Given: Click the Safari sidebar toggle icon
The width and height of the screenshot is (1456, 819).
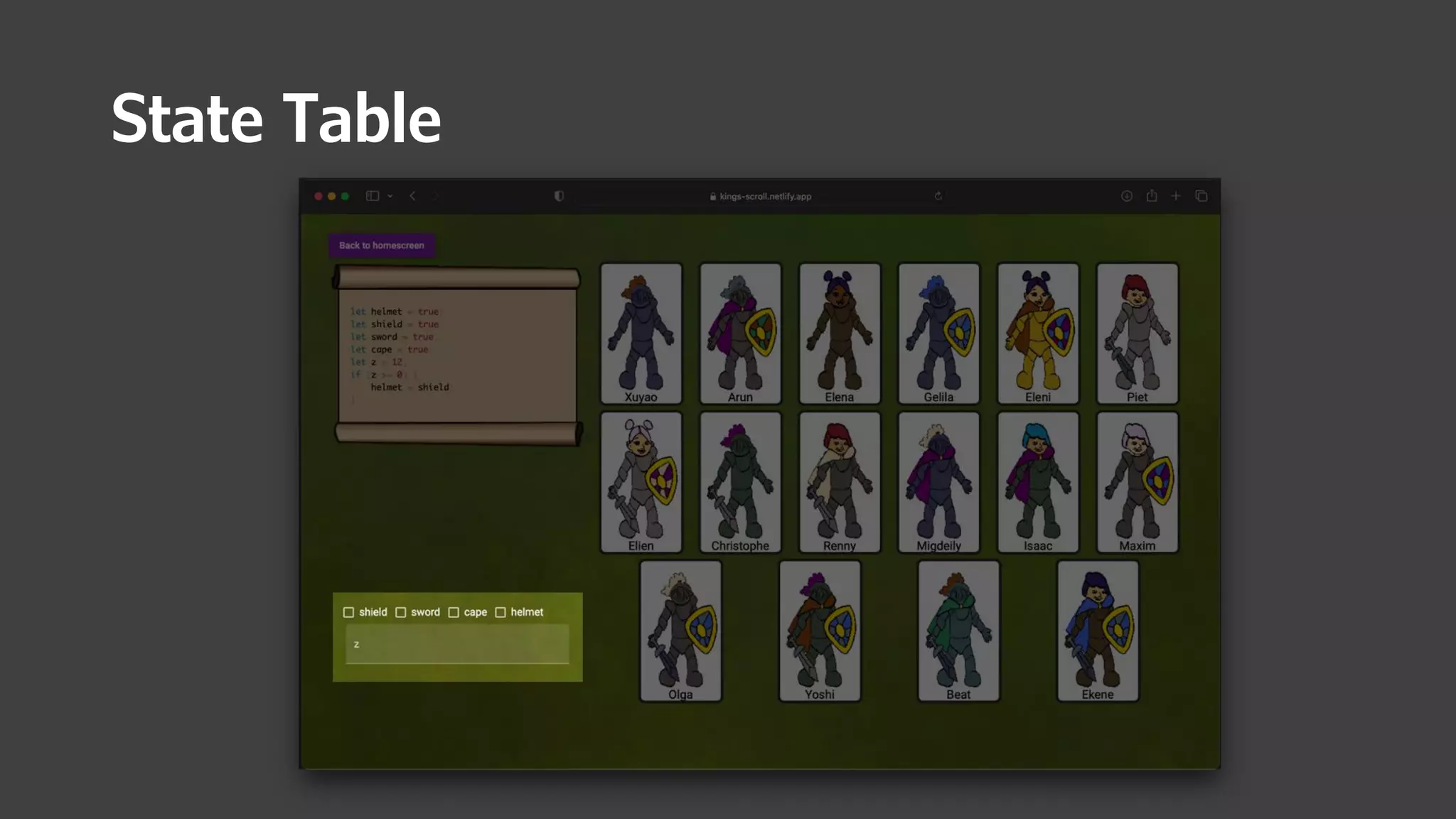Looking at the screenshot, I should tap(372, 196).
